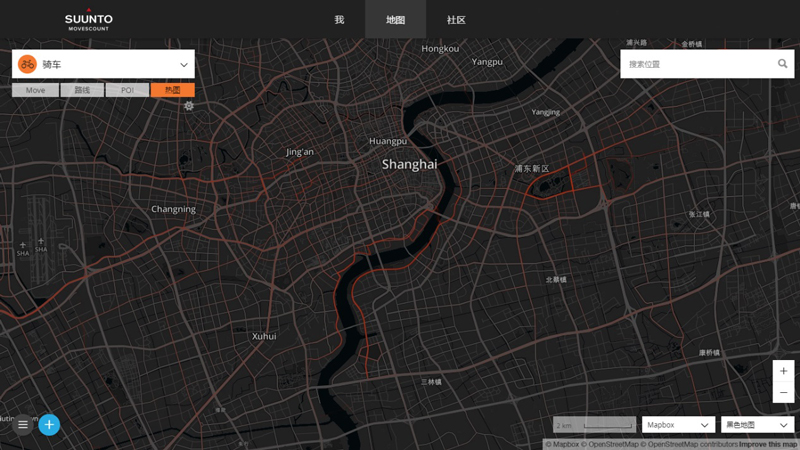
Task: Zoom out with the minus button
Action: click(x=783, y=393)
